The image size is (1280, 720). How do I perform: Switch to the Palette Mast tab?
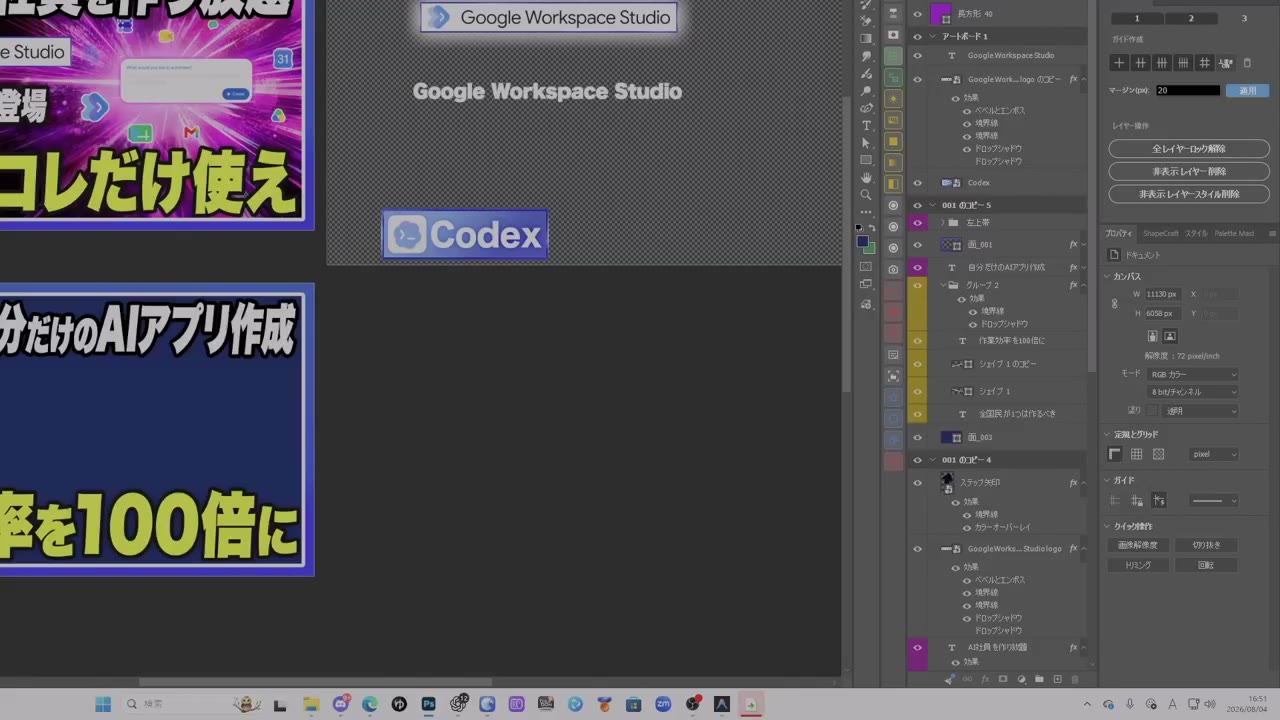[1234, 233]
